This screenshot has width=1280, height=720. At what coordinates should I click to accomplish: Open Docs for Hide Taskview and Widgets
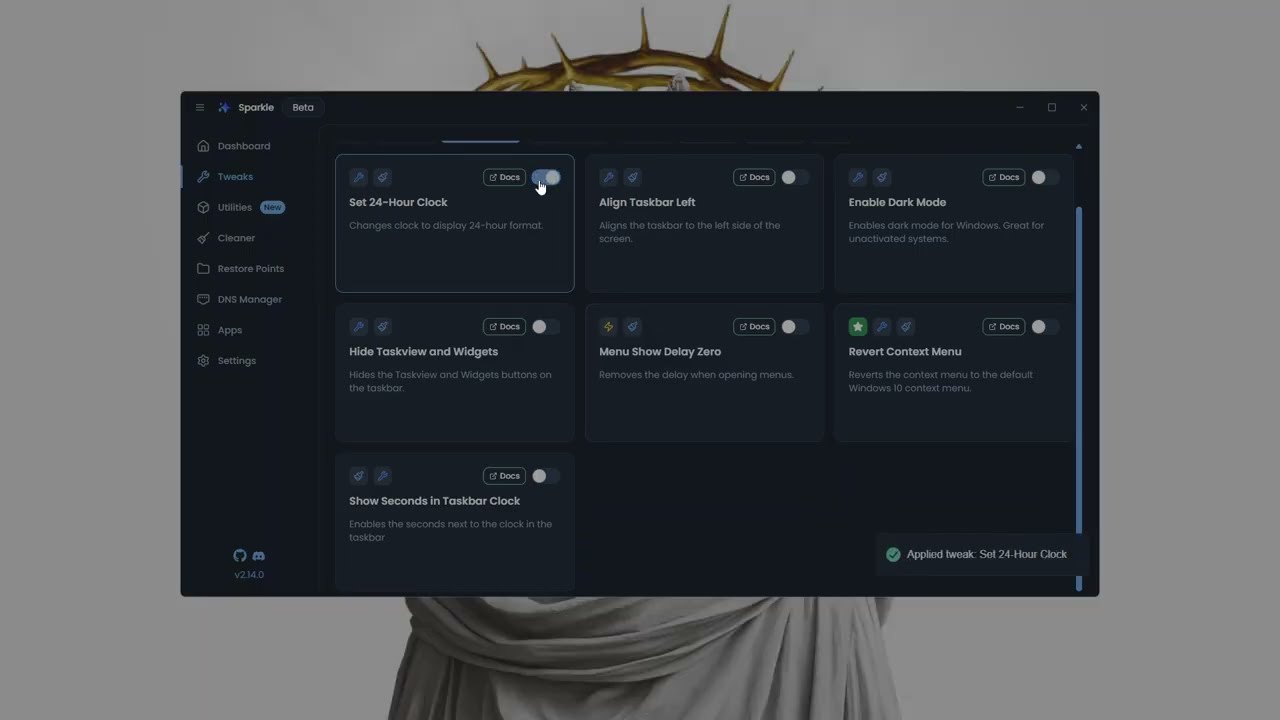504,327
